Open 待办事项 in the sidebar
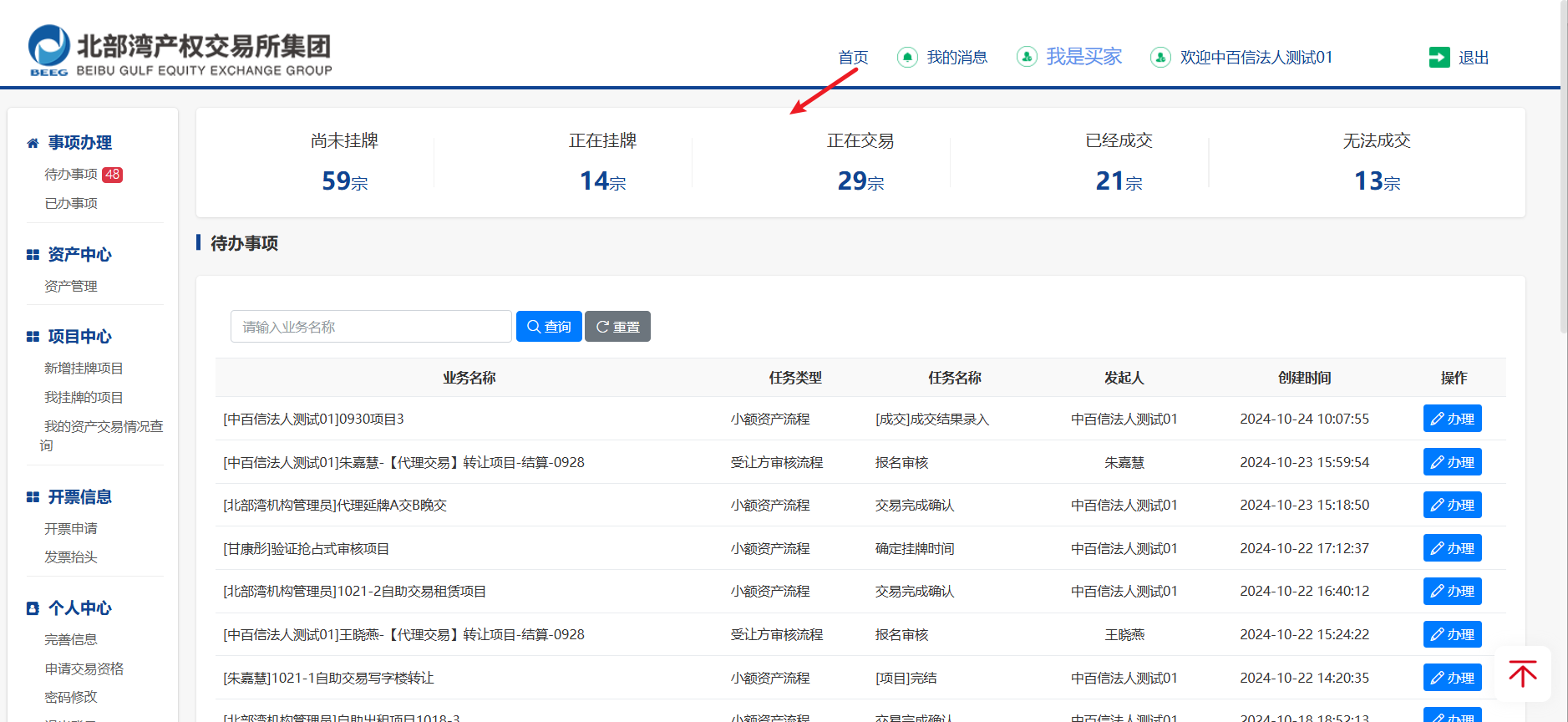Screen dimensions: 1568x722 pyautogui.click(x=71, y=175)
